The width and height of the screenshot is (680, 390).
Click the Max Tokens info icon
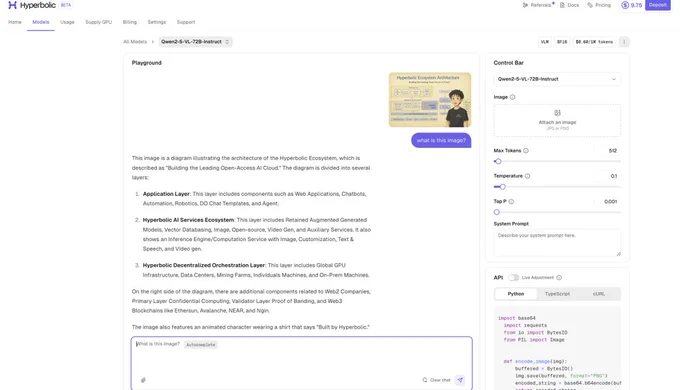click(x=526, y=151)
